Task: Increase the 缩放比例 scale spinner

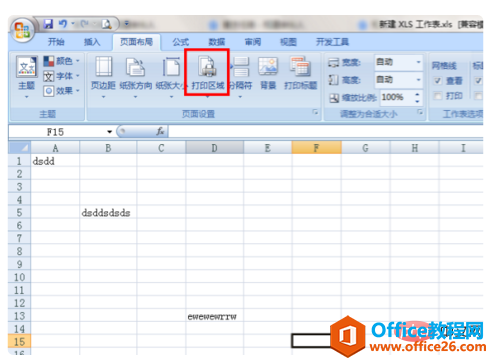Action: [417, 94]
